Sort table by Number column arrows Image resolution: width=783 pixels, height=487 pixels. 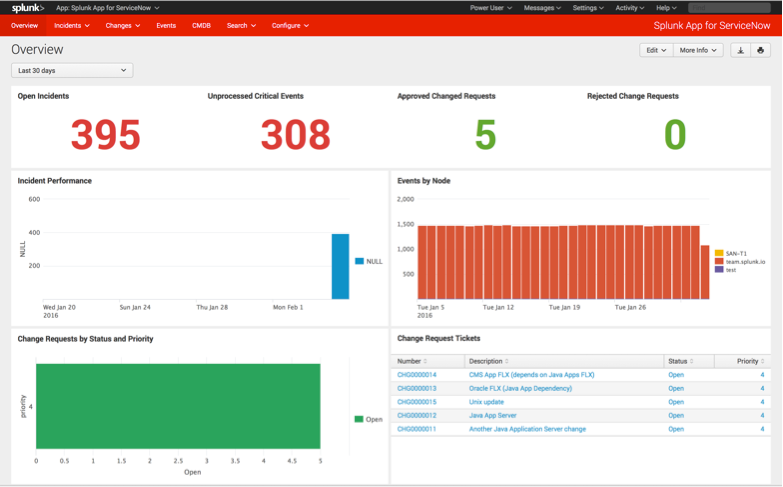point(425,361)
